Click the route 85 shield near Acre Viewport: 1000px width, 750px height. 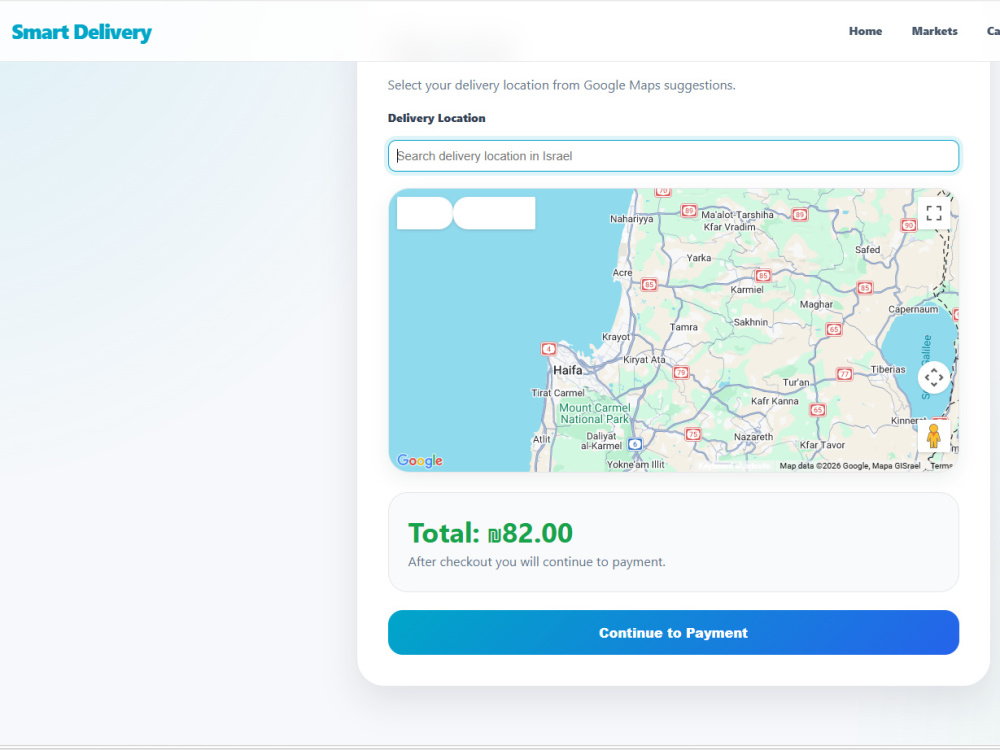[x=649, y=284]
